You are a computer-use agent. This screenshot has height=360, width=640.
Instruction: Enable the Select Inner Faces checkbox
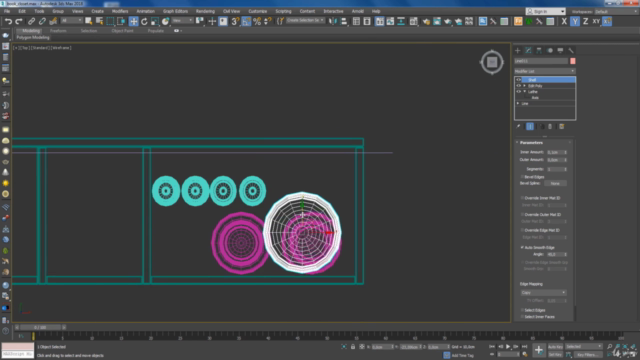(522, 317)
